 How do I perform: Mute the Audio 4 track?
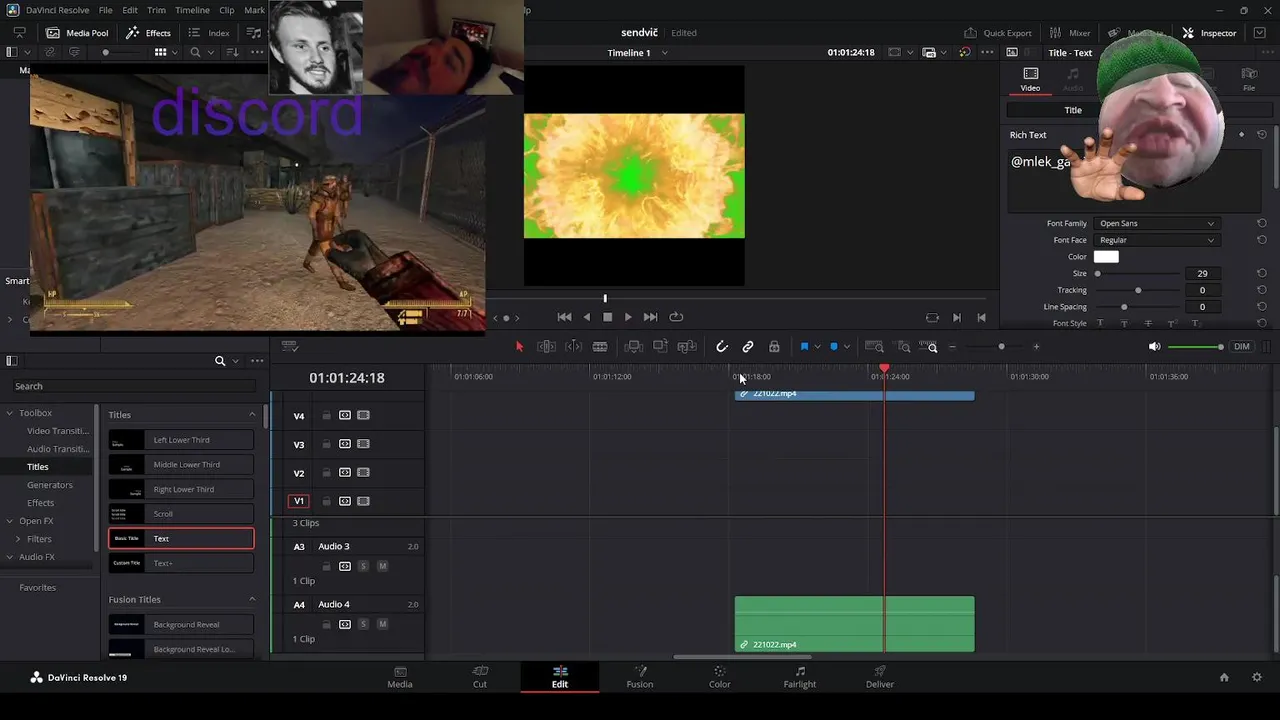tap(382, 624)
